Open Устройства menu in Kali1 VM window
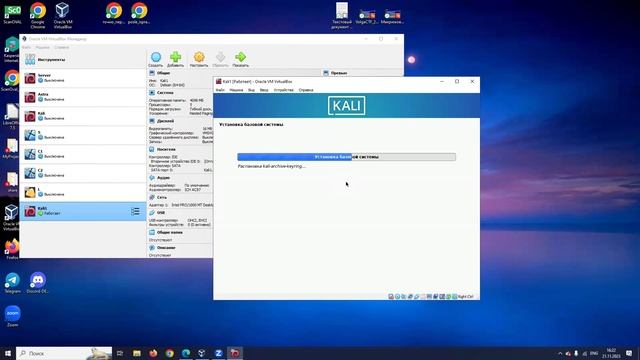Screen dimensions: 640x360 [284, 90]
